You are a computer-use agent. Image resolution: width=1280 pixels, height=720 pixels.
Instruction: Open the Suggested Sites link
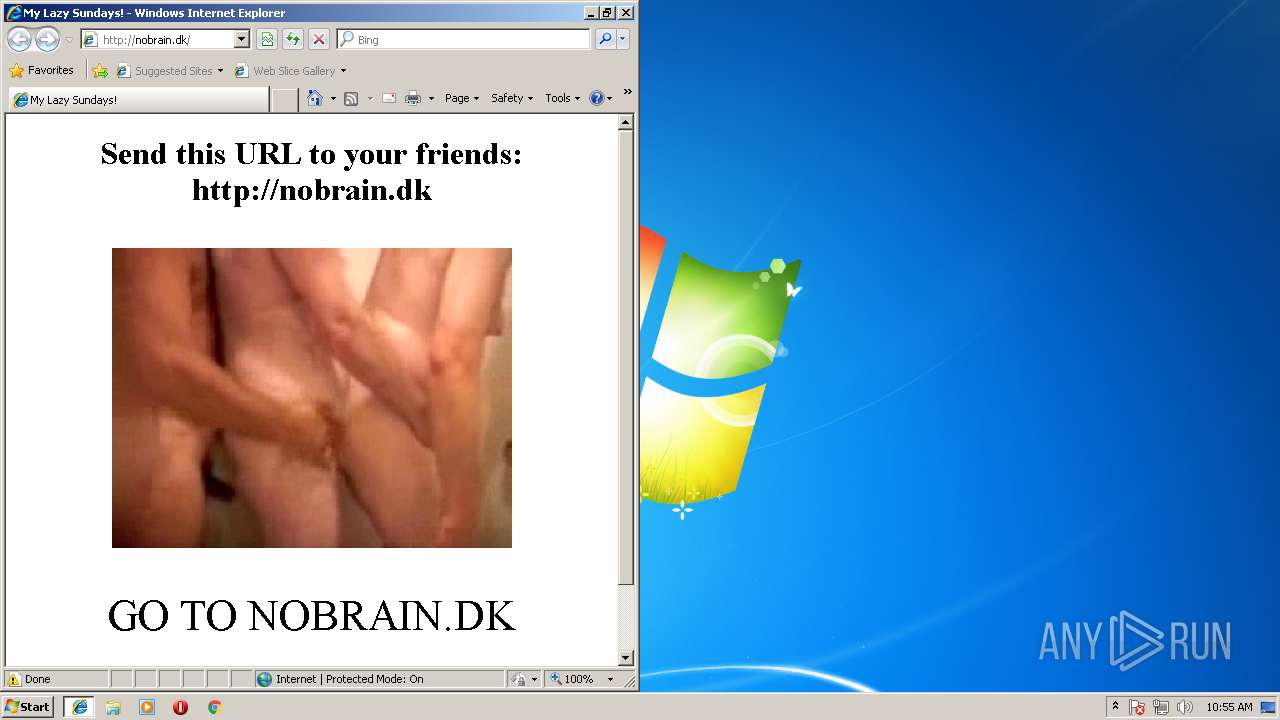pos(169,71)
